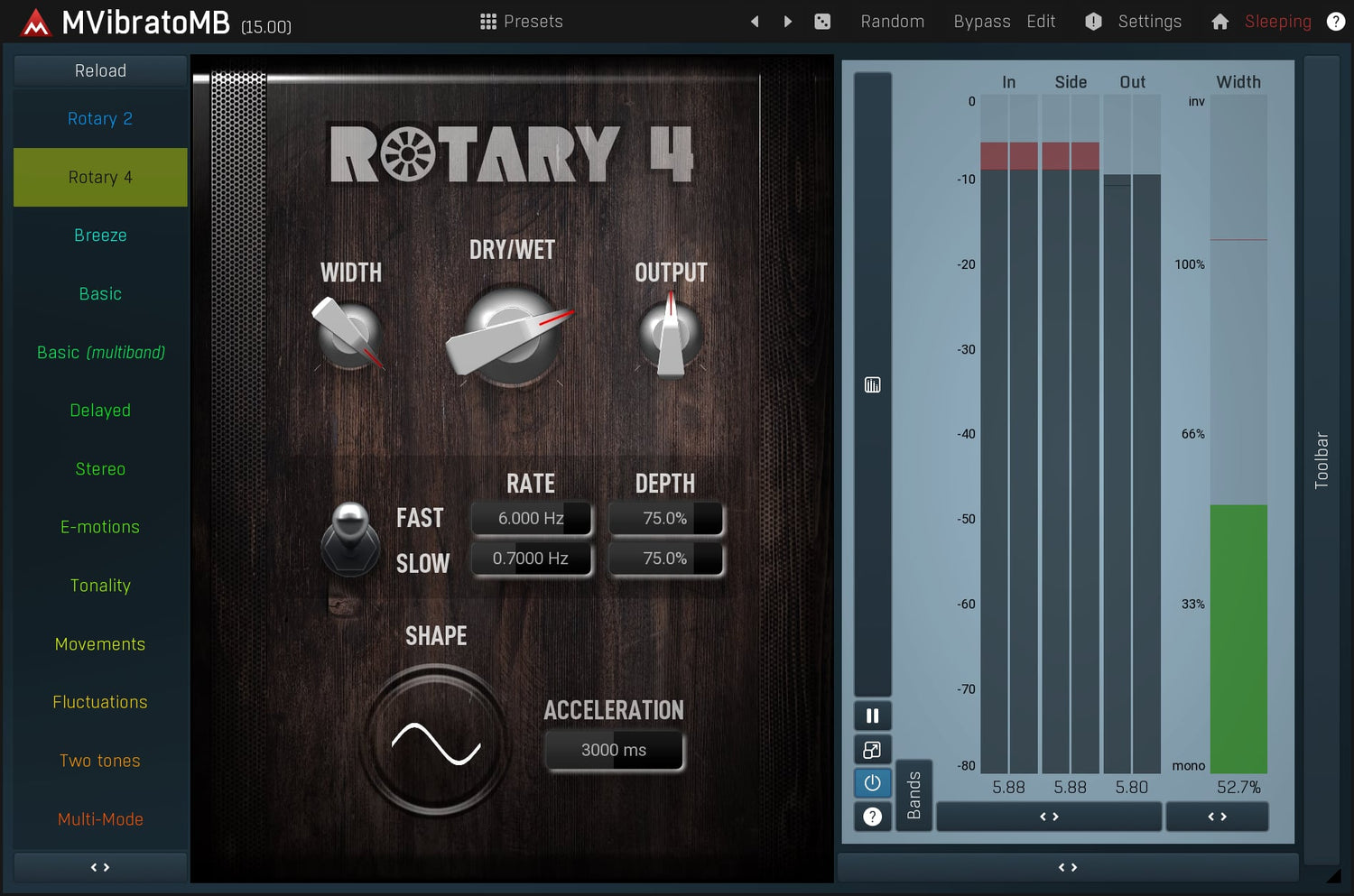This screenshot has width=1354, height=896.
Task: Open the Presets menu
Action: (522, 22)
